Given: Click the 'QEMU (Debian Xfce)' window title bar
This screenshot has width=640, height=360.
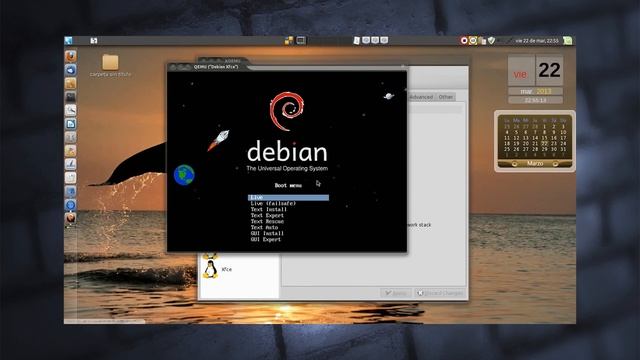Looking at the screenshot, I should 287,67.
